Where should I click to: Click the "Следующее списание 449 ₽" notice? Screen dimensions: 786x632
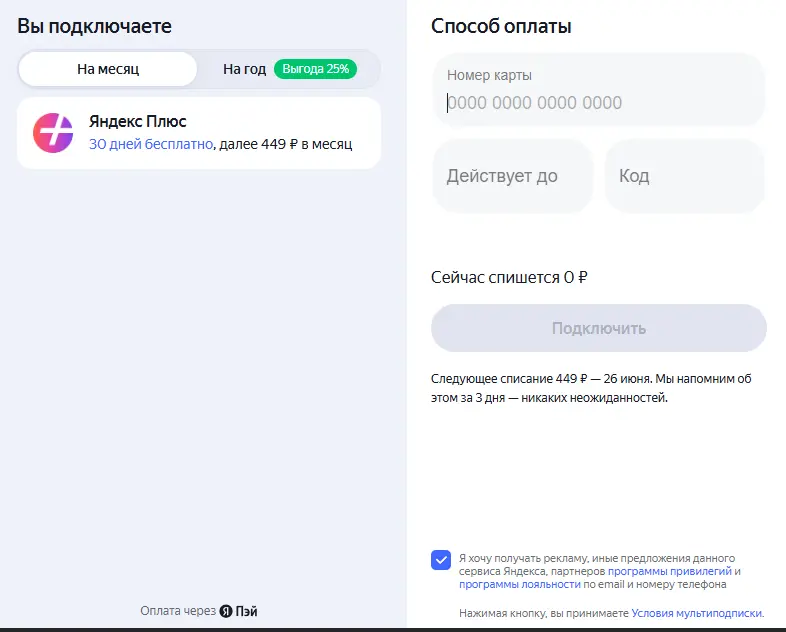click(x=591, y=388)
